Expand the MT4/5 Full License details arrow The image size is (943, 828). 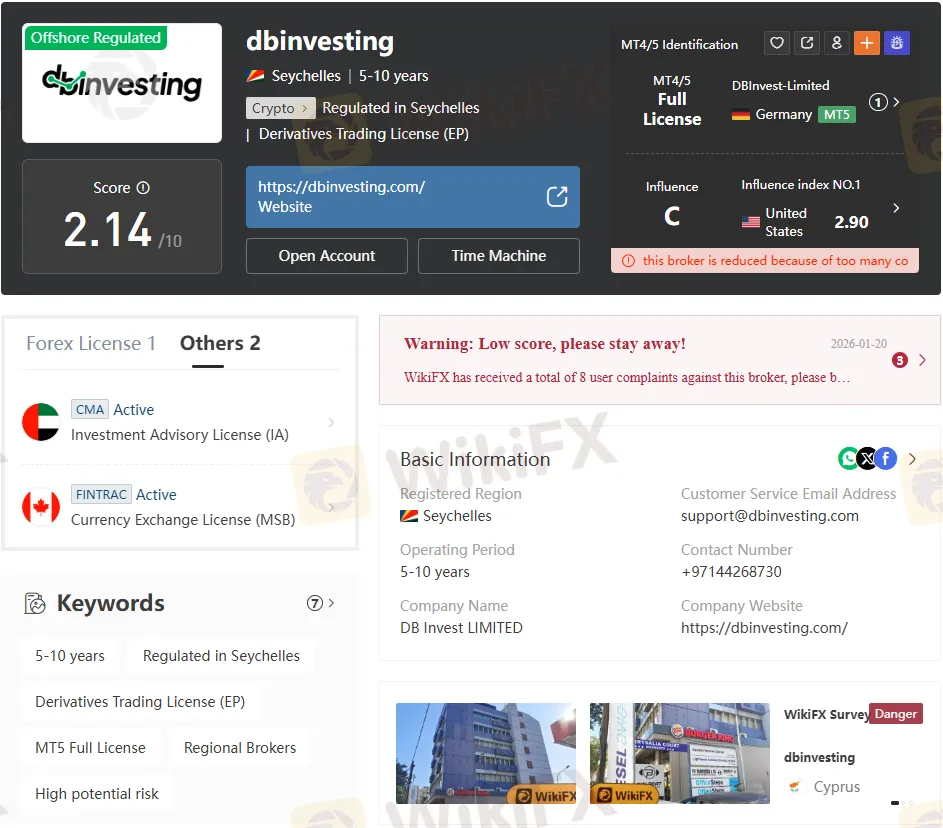(x=896, y=102)
